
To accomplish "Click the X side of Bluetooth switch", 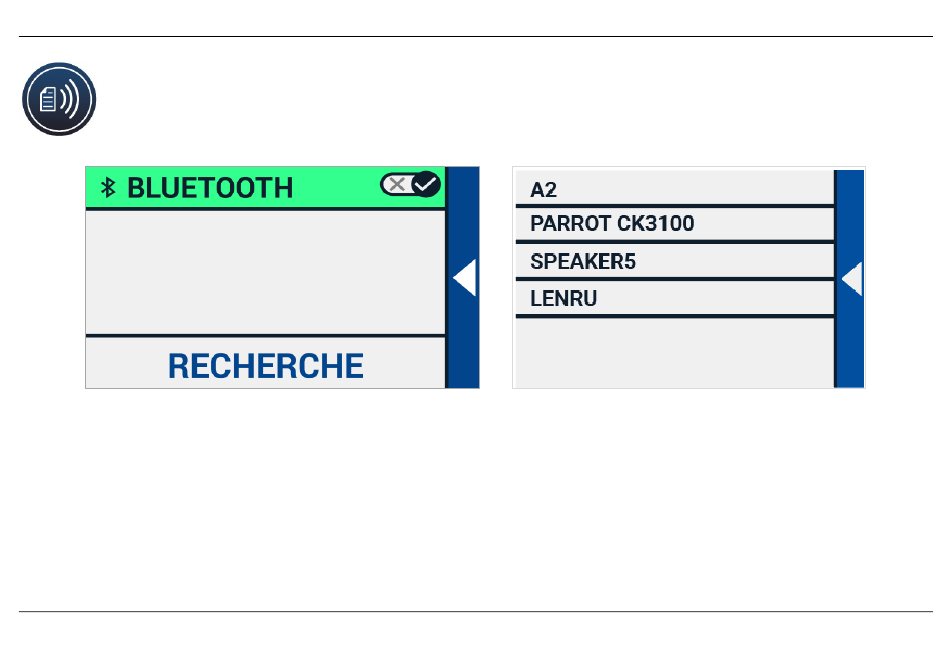I will 397,184.
